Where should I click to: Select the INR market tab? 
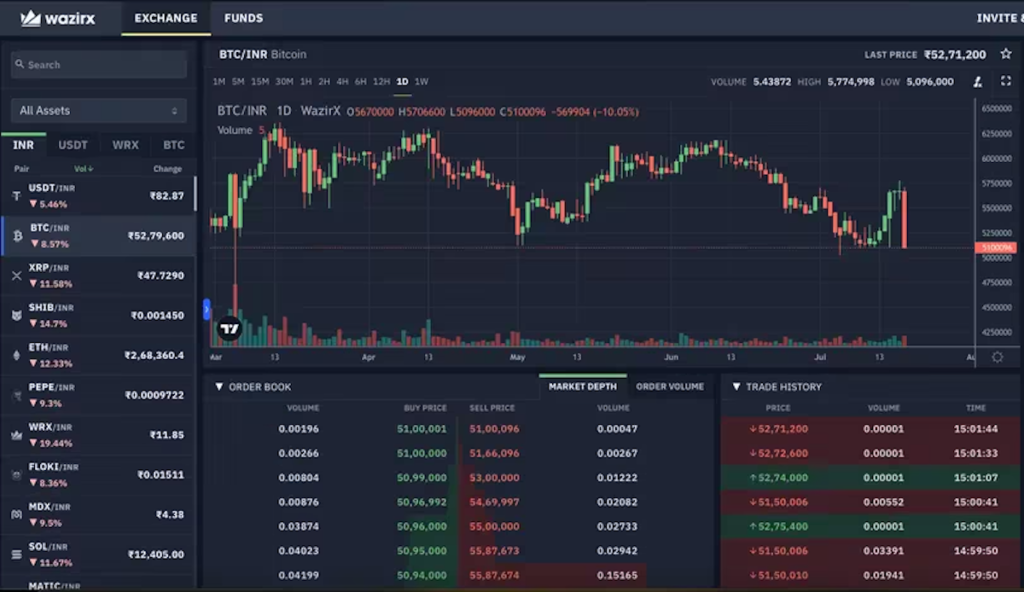(x=24, y=145)
